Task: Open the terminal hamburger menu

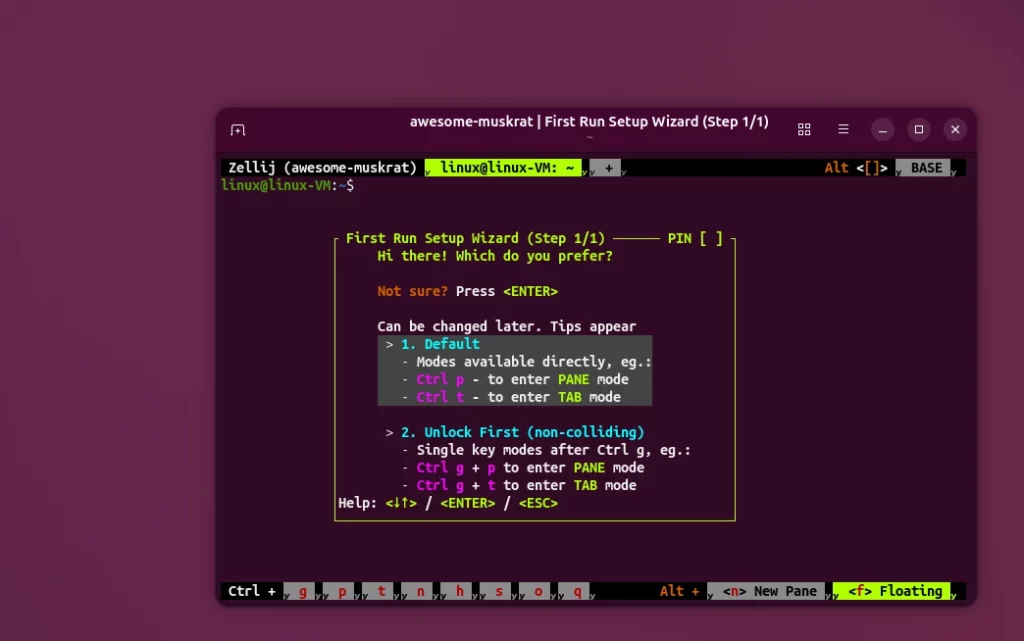Action: tap(843, 129)
